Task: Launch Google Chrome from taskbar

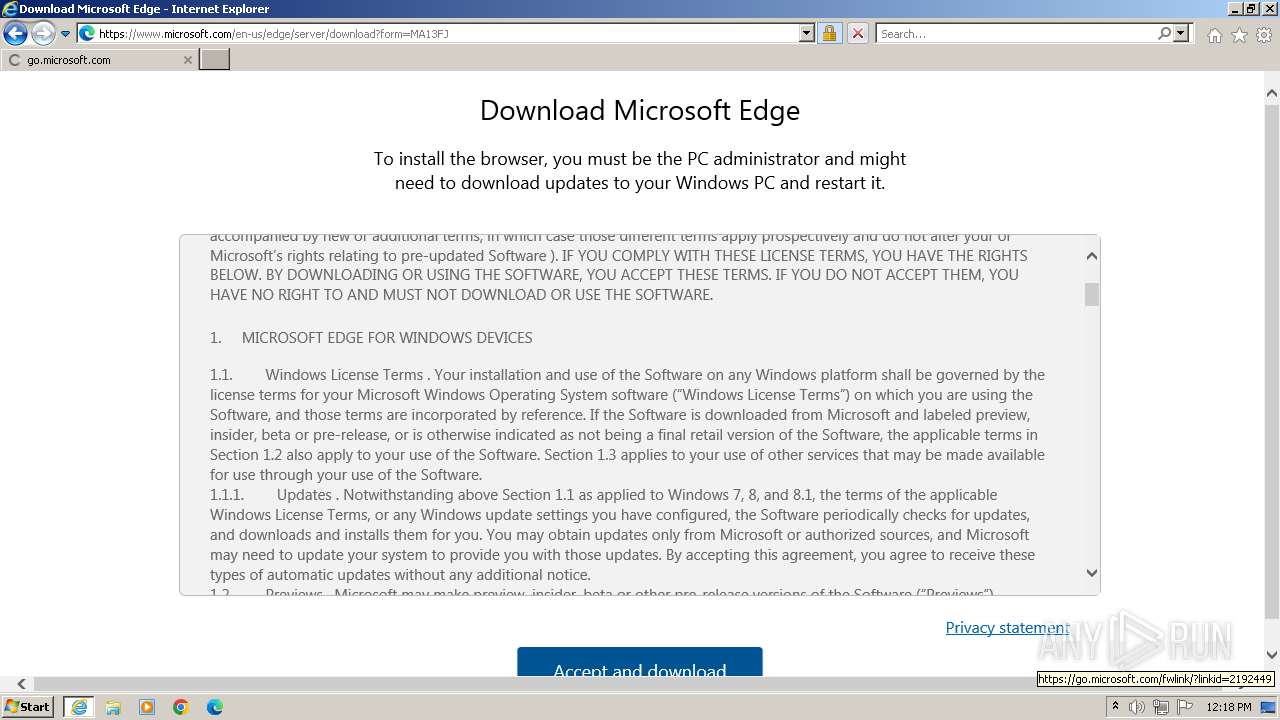Action: (181, 707)
